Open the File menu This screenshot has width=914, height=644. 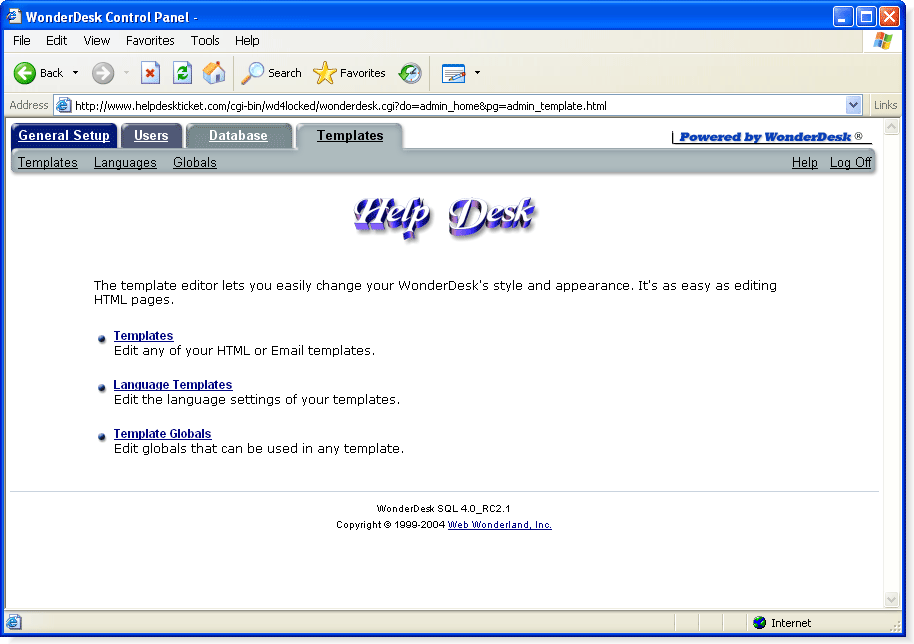(x=22, y=41)
